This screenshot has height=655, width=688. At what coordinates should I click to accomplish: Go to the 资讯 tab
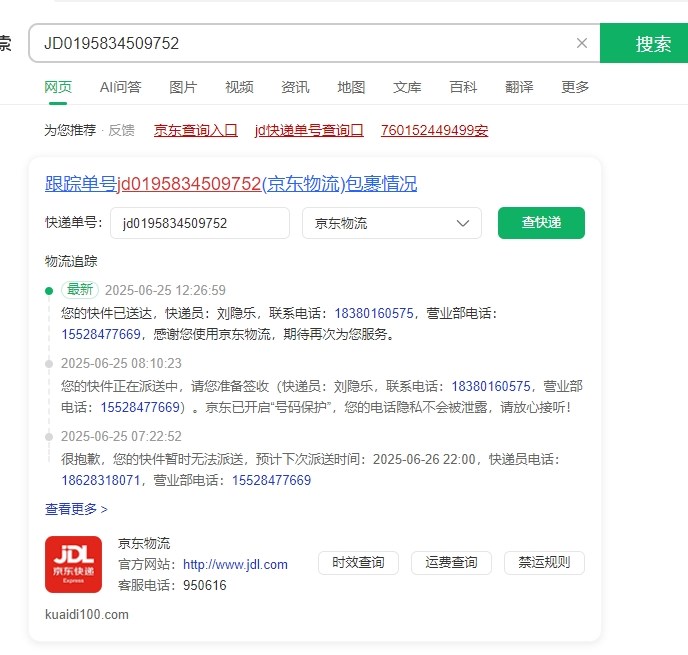coord(295,87)
